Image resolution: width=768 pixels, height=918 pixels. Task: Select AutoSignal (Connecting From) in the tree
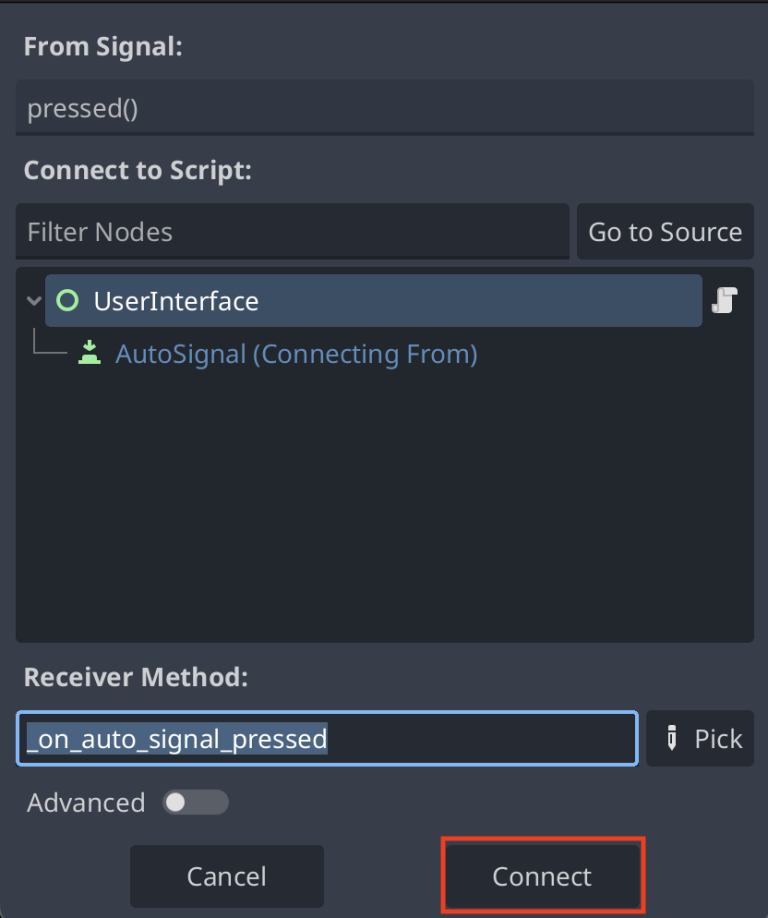(x=295, y=354)
